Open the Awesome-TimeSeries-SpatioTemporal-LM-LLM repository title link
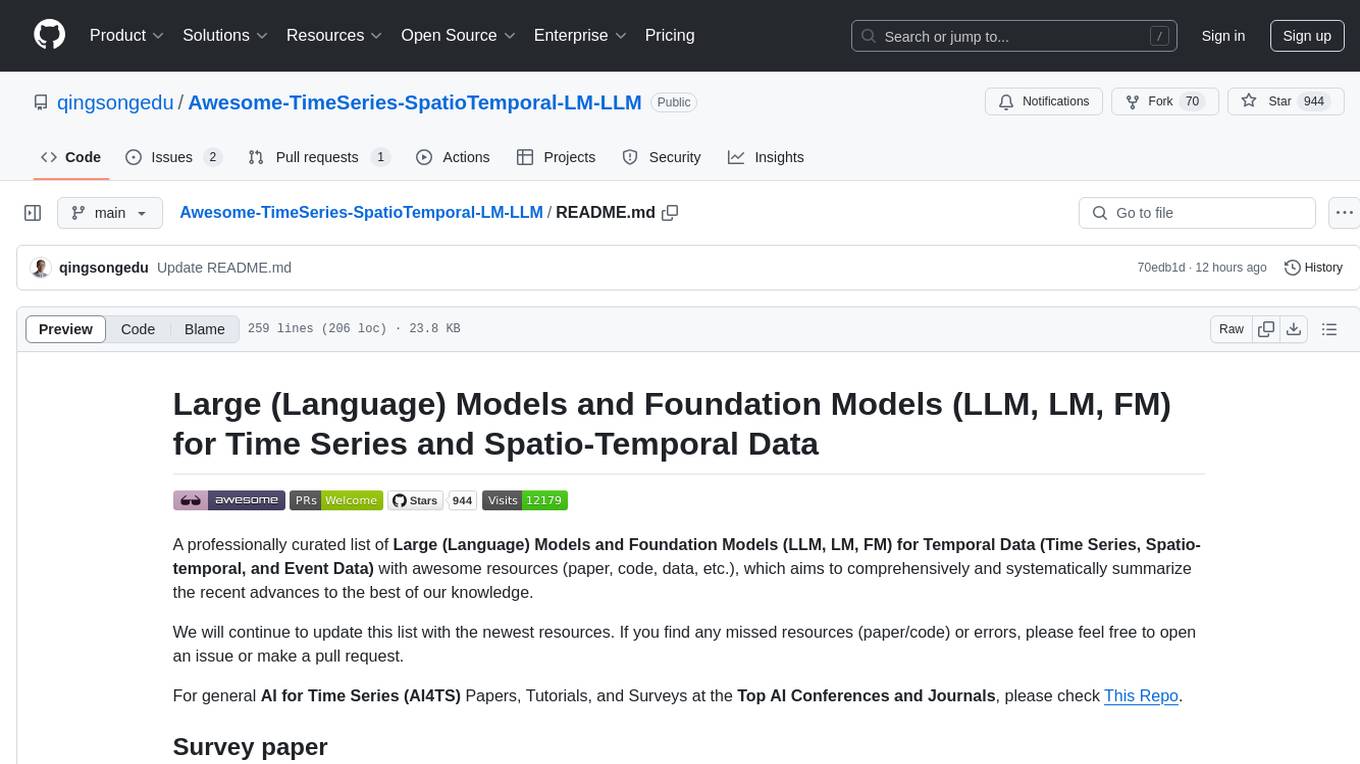The image size is (1360, 764). 415,102
